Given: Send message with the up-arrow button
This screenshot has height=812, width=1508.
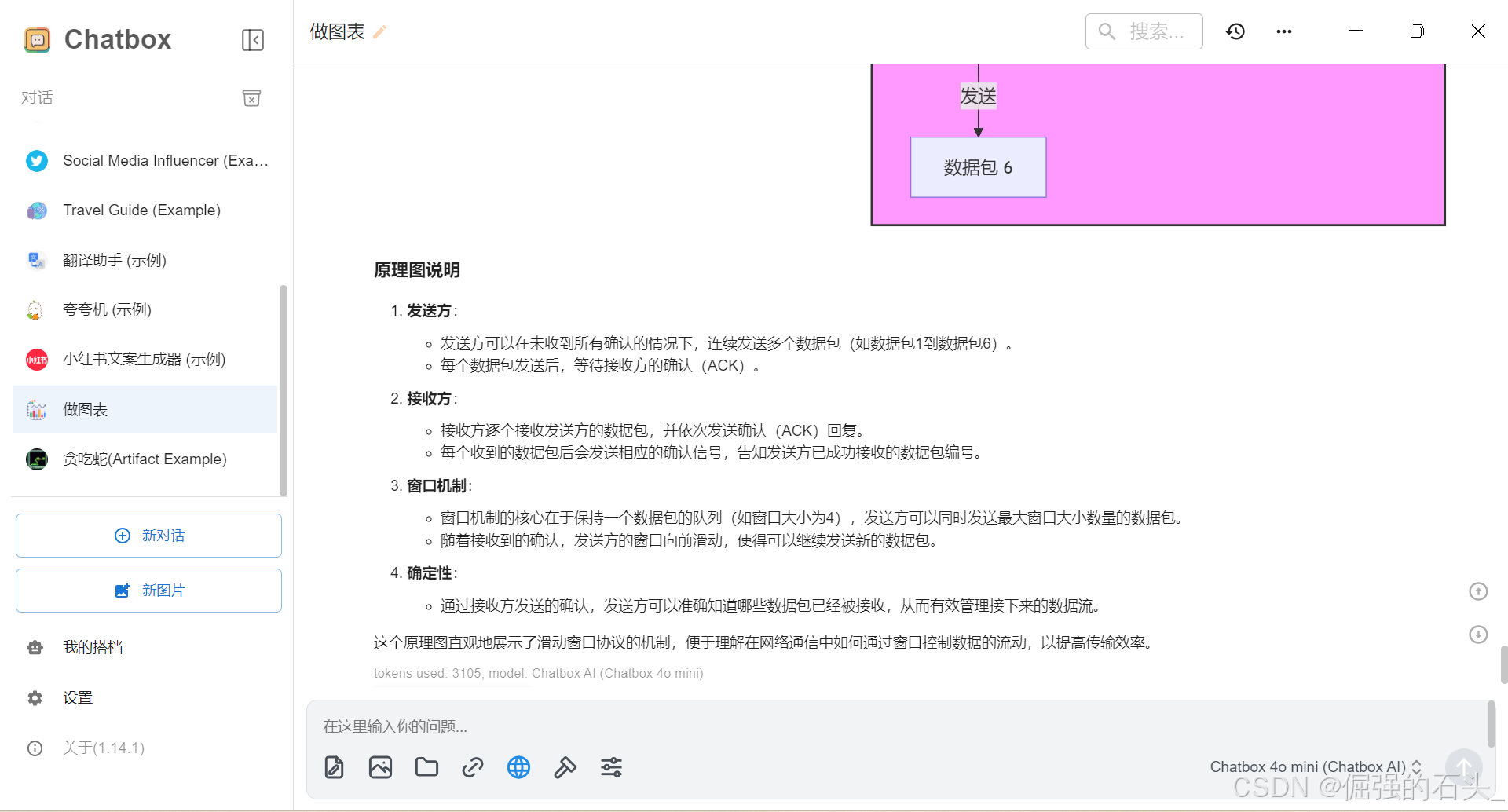Looking at the screenshot, I should tap(1464, 766).
